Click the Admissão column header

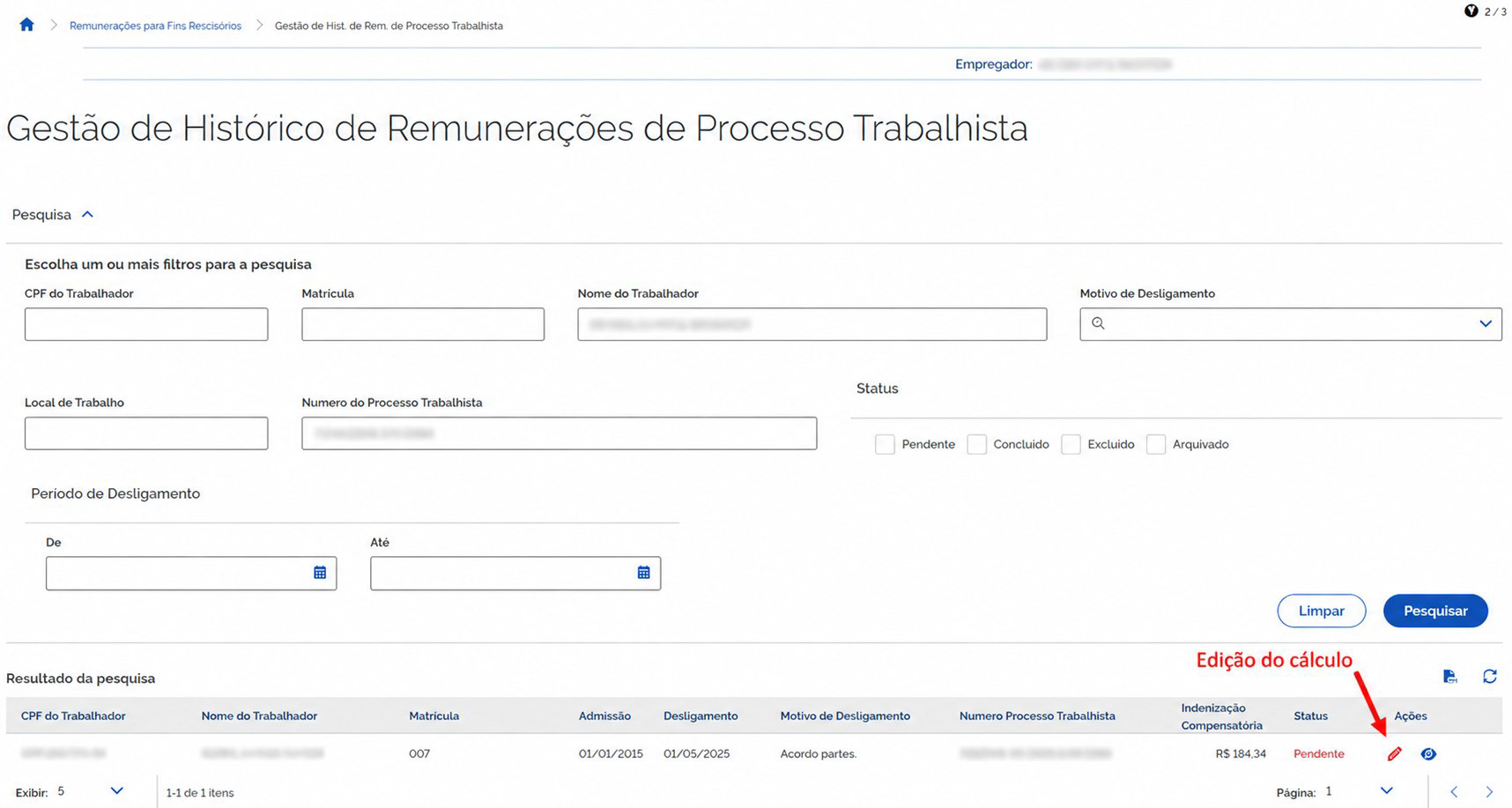click(x=604, y=715)
